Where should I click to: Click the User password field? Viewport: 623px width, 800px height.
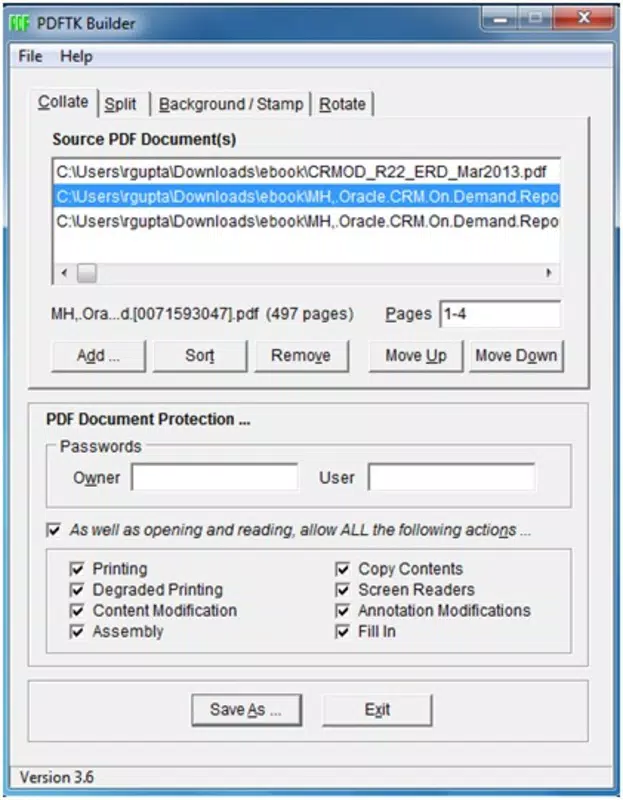(x=452, y=477)
